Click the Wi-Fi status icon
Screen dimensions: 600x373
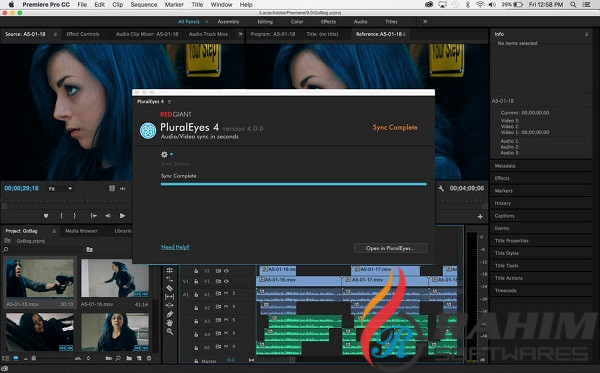pyautogui.click(x=479, y=5)
